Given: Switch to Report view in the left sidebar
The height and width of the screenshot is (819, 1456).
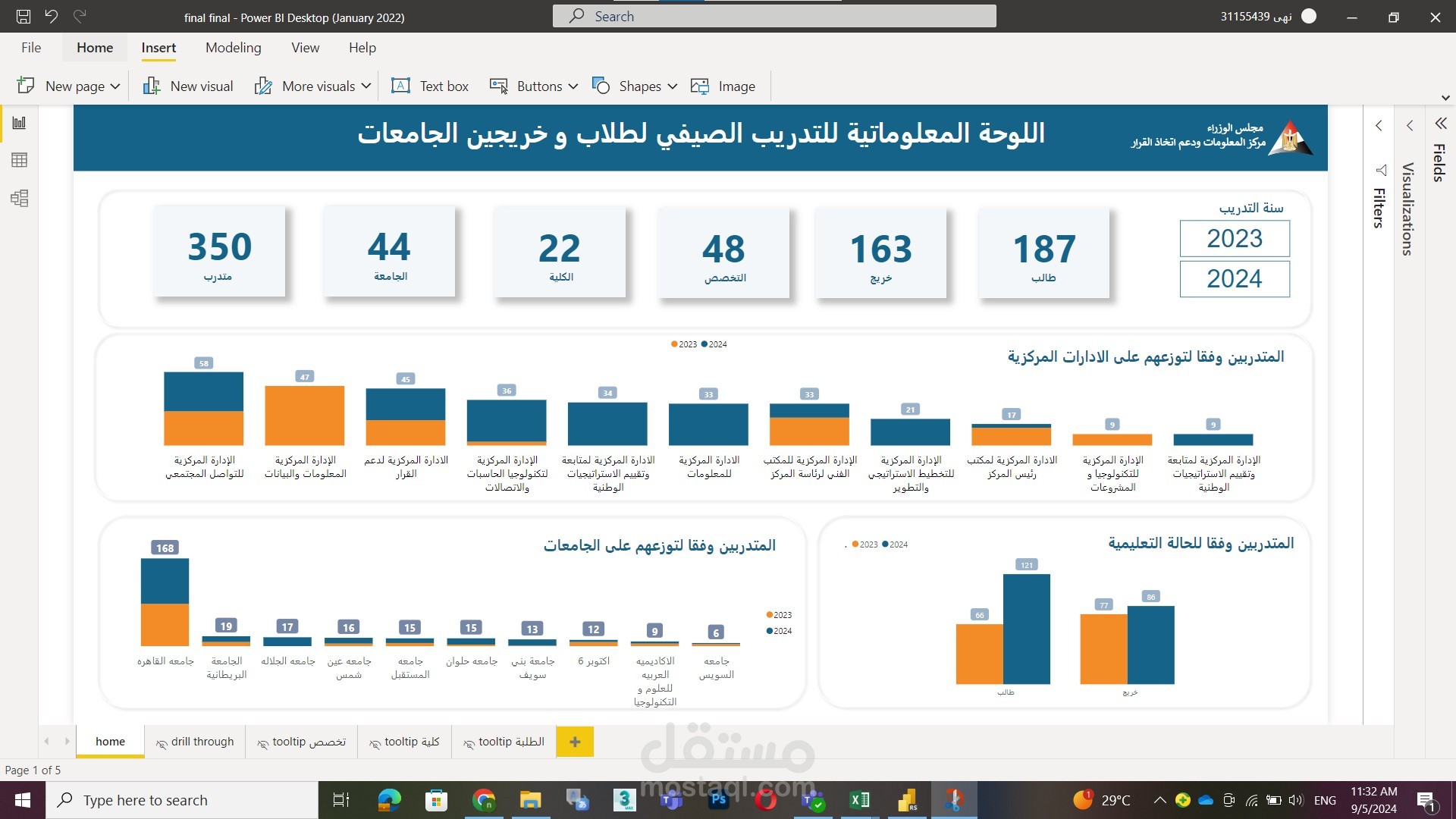Looking at the screenshot, I should pyautogui.click(x=20, y=121).
